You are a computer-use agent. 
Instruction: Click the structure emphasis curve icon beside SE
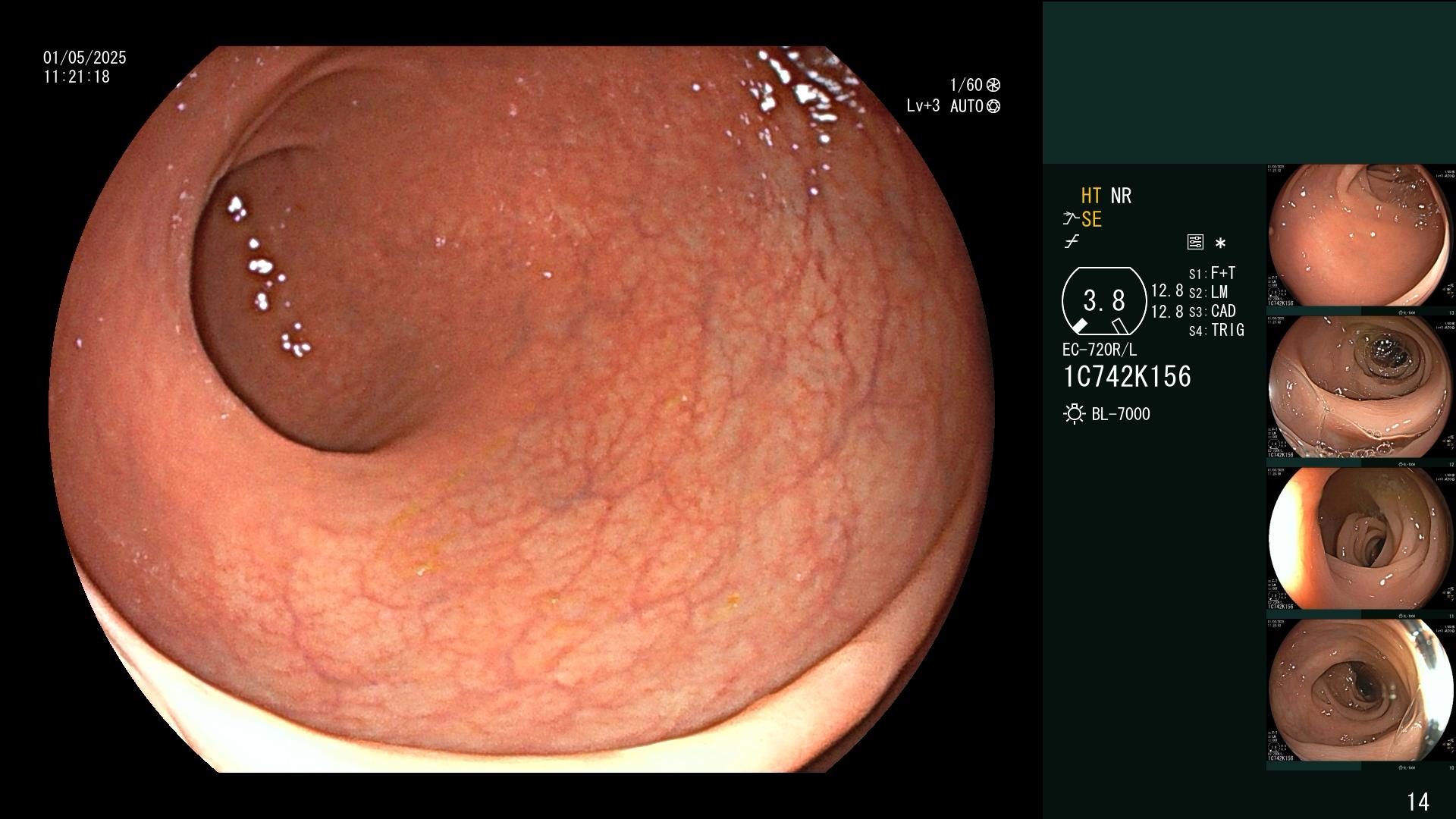pyautogui.click(x=1071, y=219)
